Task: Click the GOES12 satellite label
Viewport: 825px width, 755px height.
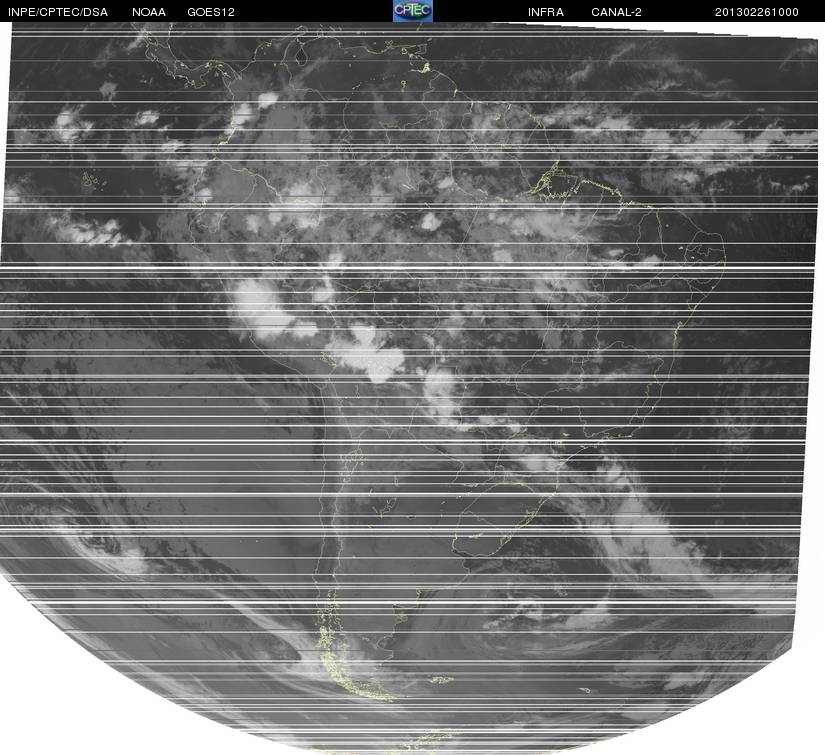Action: pyautogui.click(x=211, y=12)
